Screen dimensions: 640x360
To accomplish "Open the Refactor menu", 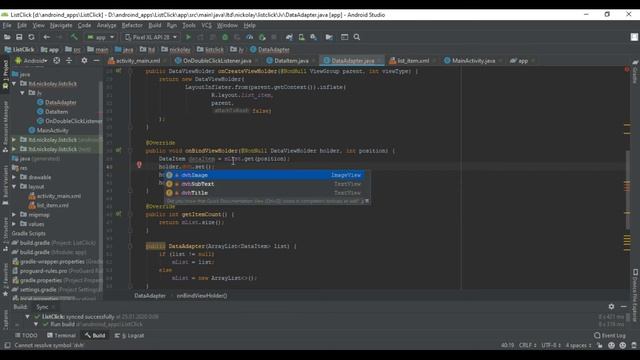I will [132, 25].
